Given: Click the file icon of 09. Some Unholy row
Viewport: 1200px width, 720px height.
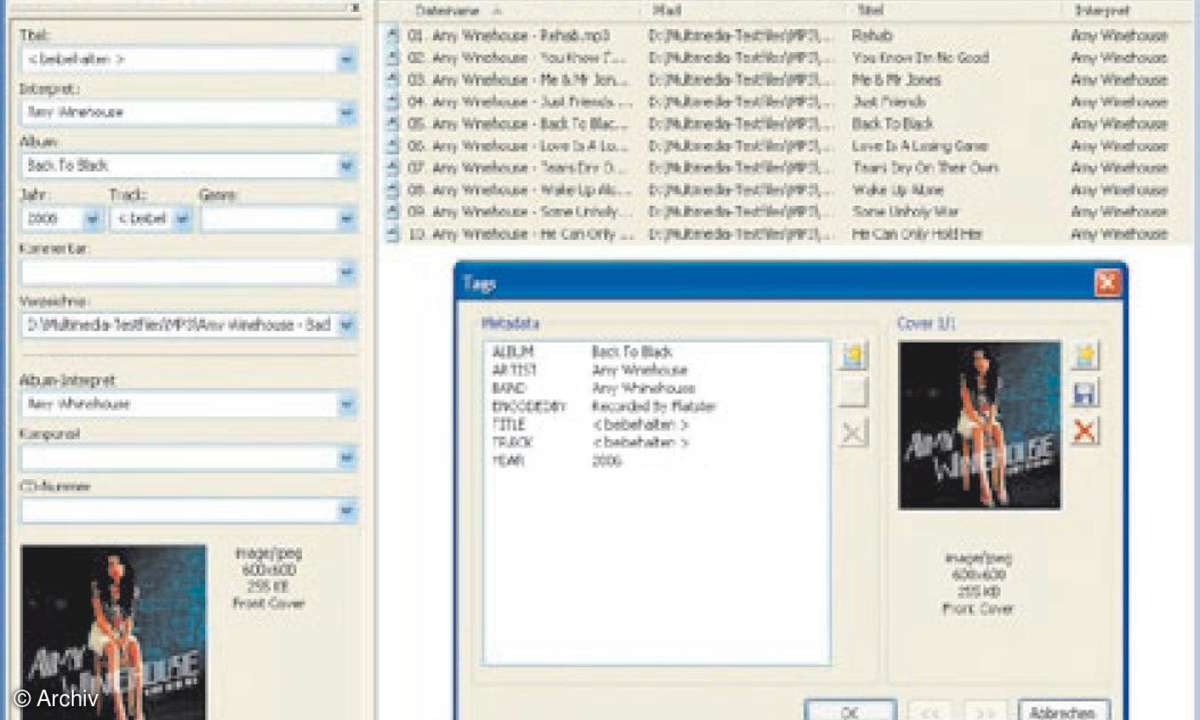Looking at the screenshot, I should click(x=392, y=212).
